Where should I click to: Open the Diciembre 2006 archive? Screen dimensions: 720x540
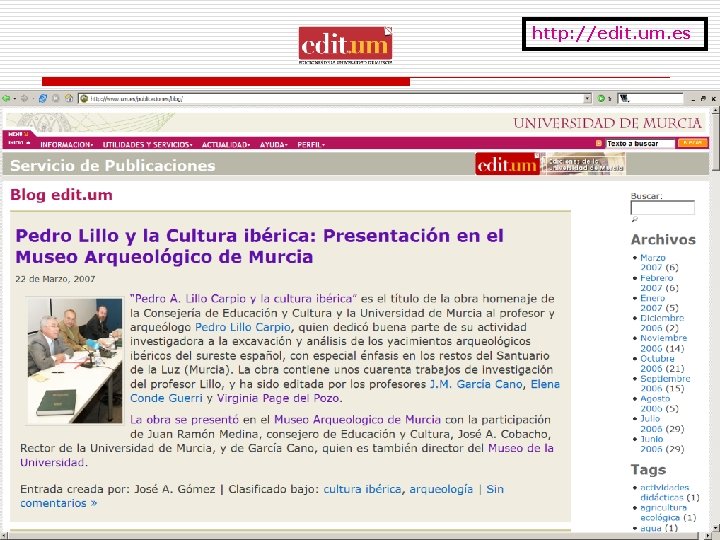662,323
